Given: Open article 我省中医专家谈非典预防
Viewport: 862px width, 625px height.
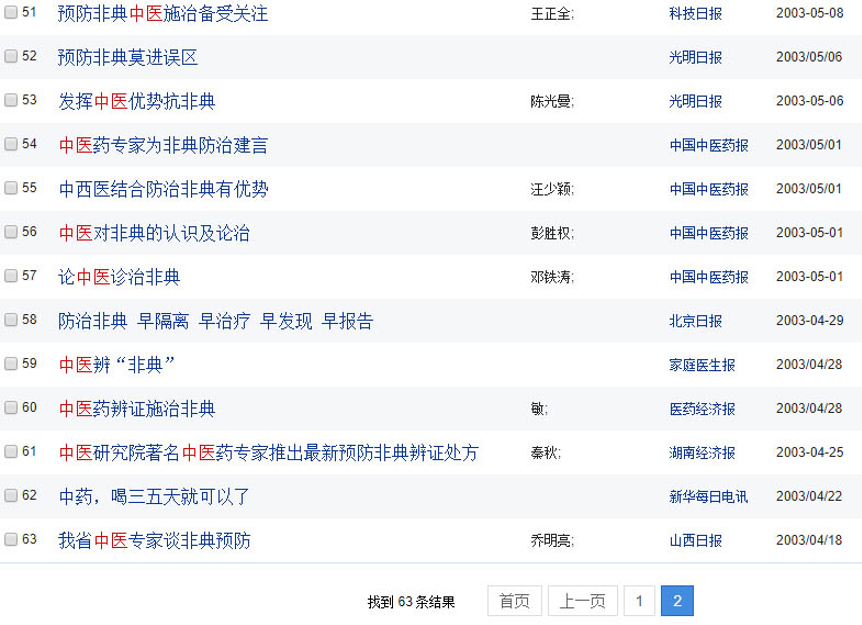Looking at the screenshot, I should point(154,541).
